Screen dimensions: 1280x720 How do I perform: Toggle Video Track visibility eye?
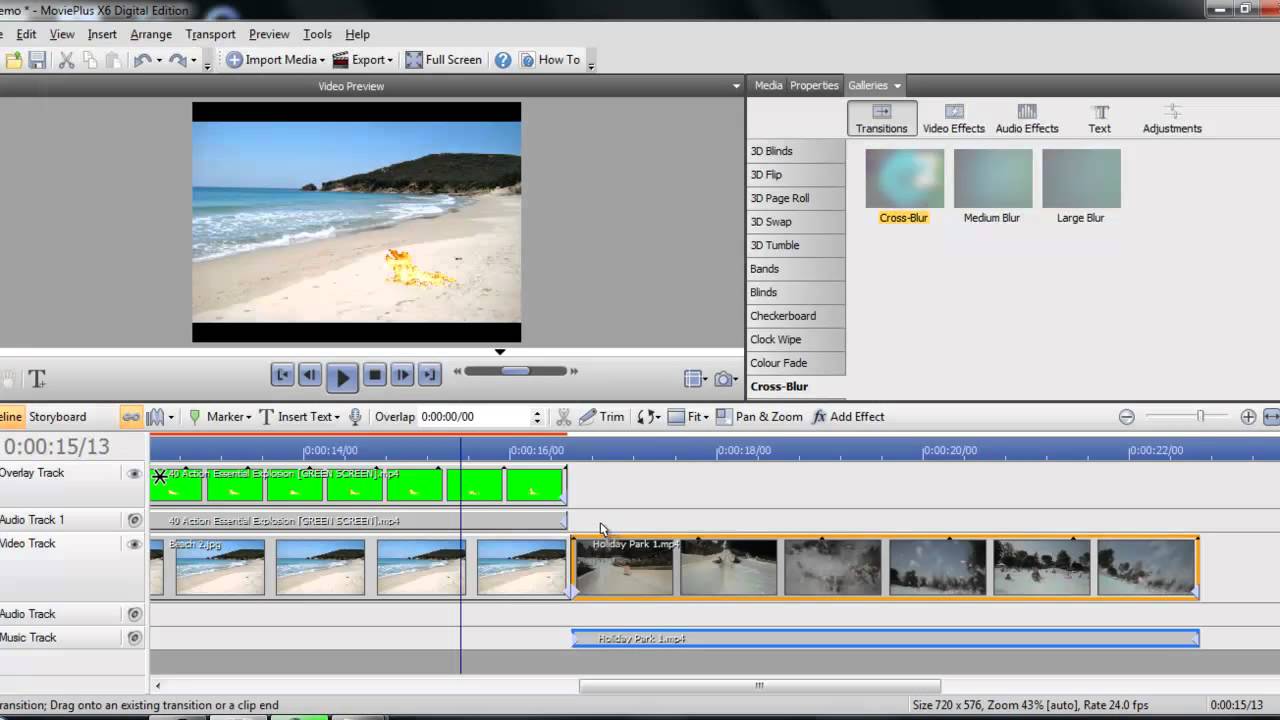(135, 544)
